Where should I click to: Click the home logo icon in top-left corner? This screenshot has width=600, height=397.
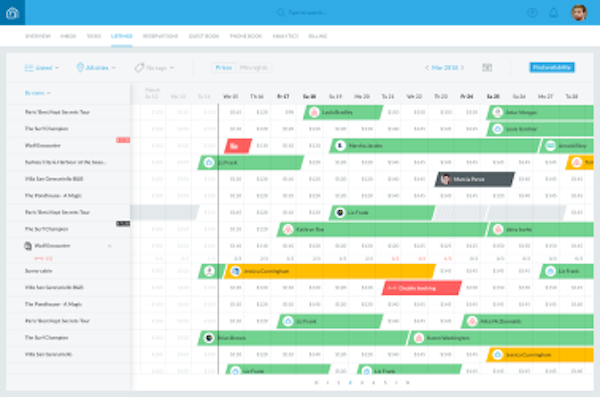[12, 13]
